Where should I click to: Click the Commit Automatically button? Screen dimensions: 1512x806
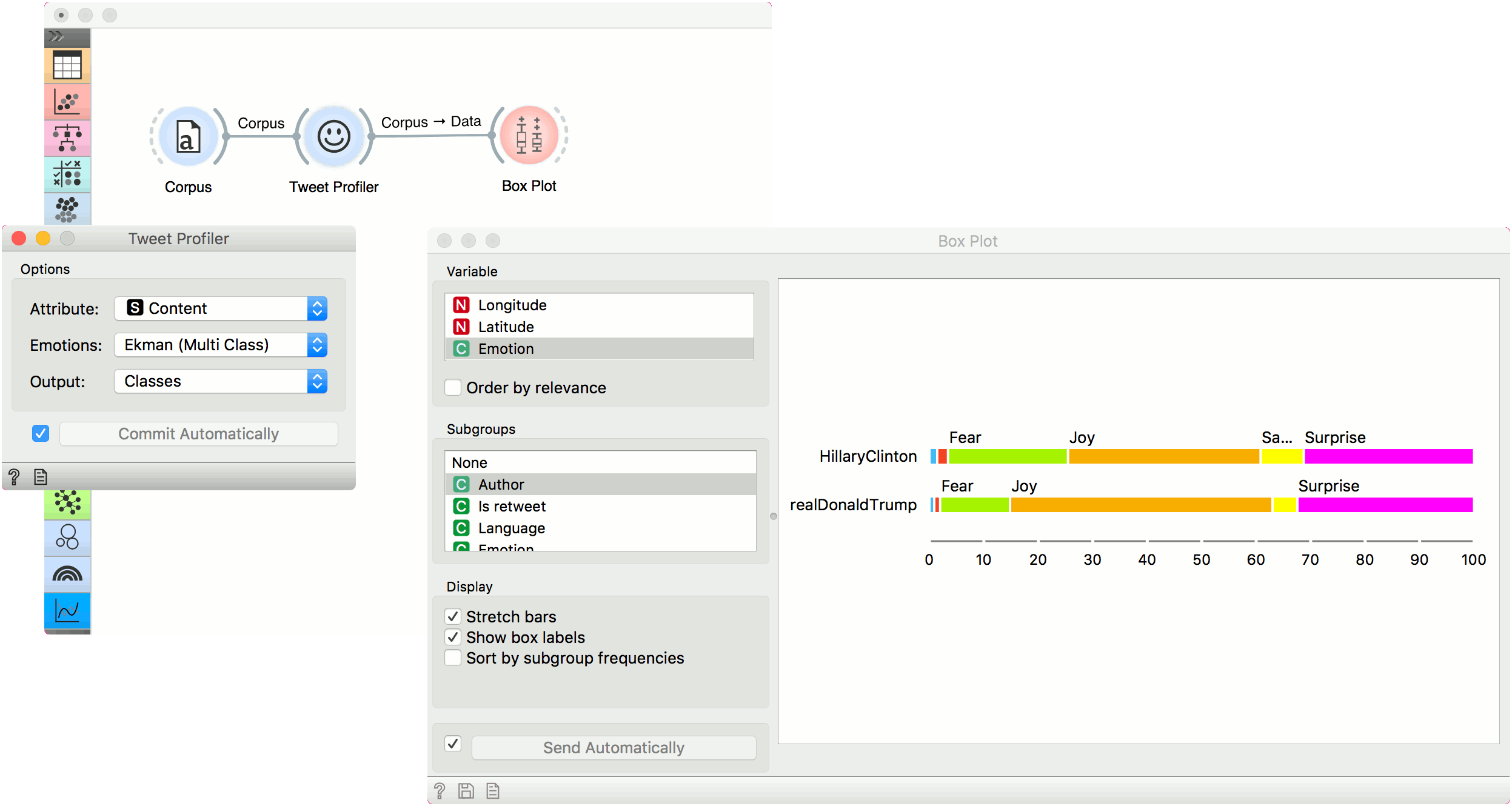198,434
